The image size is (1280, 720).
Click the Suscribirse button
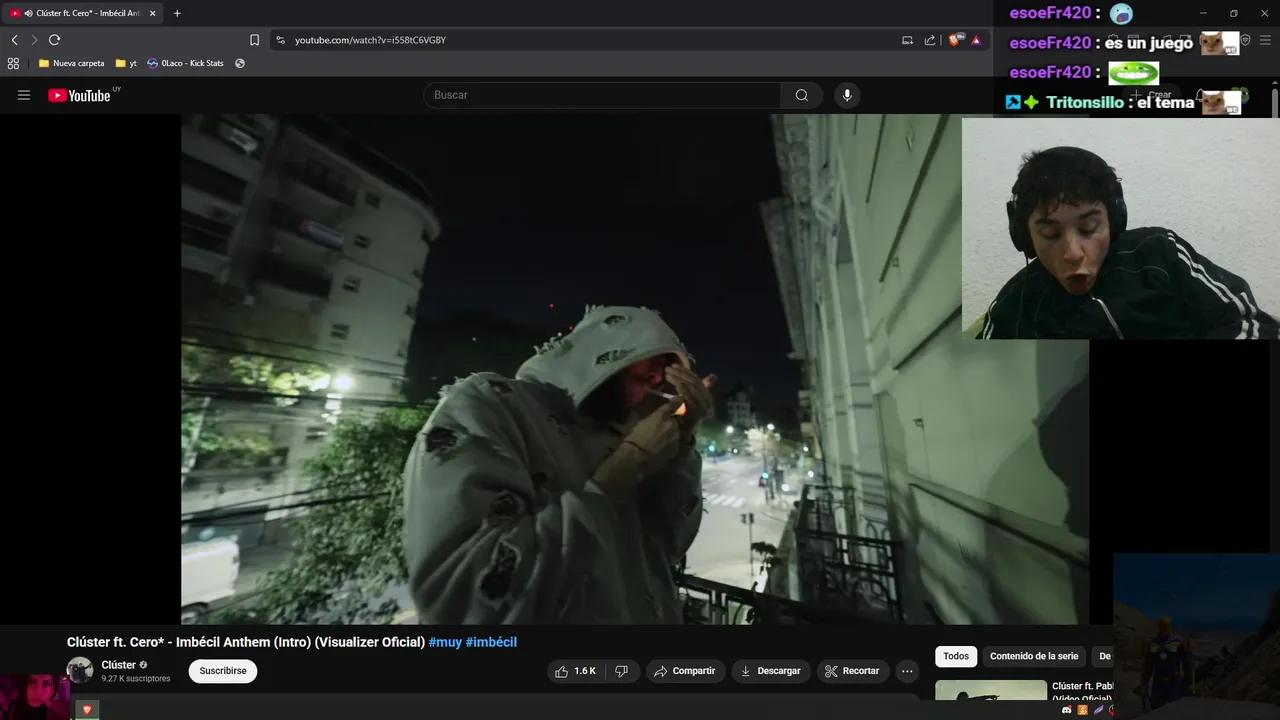point(223,671)
